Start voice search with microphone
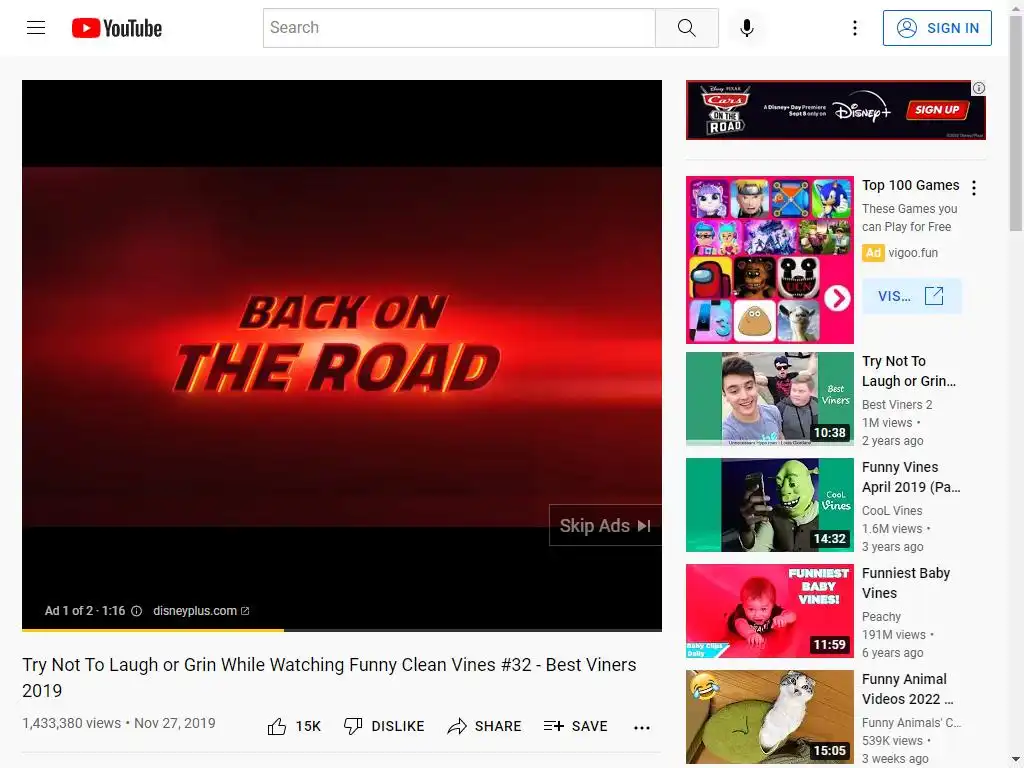 [747, 28]
